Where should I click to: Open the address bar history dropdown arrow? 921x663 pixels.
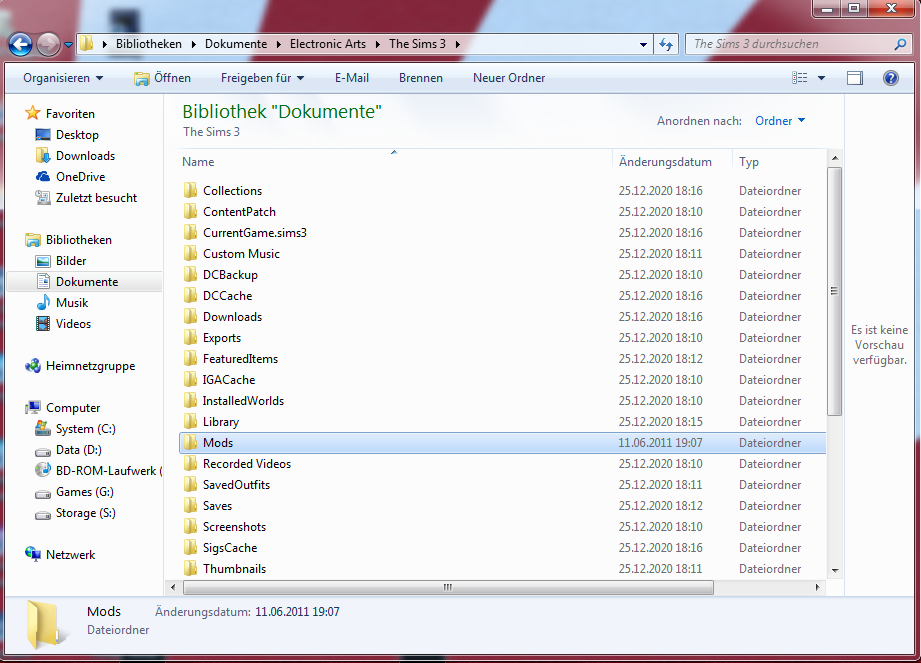[x=643, y=44]
